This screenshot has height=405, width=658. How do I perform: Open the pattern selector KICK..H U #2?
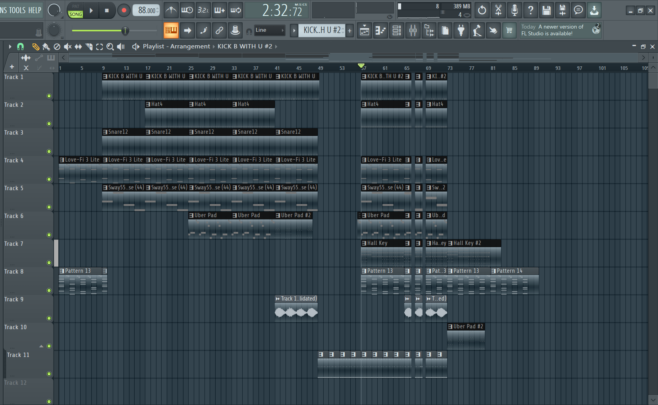tap(323, 31)
